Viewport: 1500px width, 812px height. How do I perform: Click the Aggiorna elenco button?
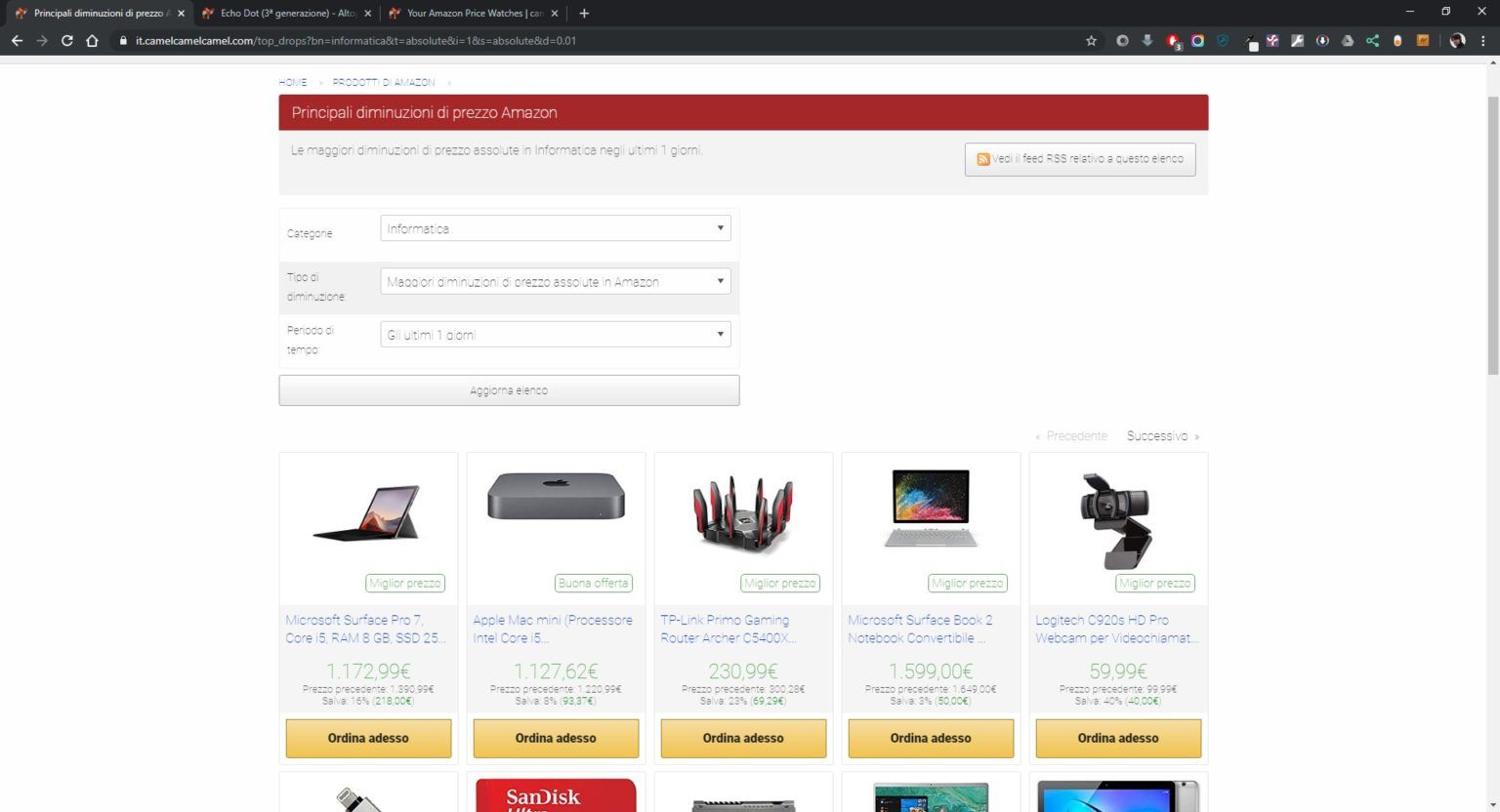pyautogui.click(x=509, y=390)
